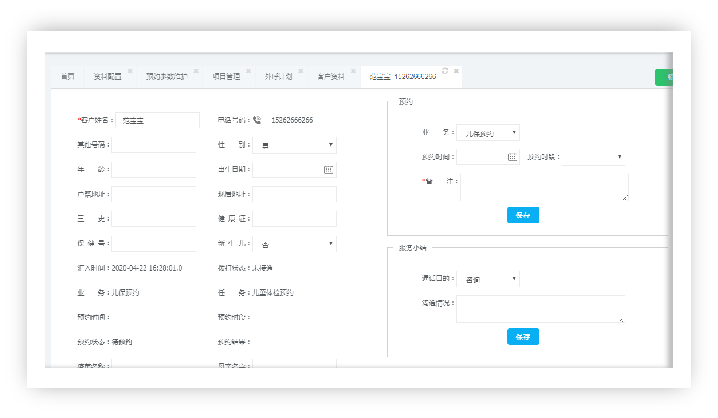Switch to the 首页 home tab
Image resolution: width=718 pixels, height=418 pixels.
pyautogui.click(x=67, y=76)
